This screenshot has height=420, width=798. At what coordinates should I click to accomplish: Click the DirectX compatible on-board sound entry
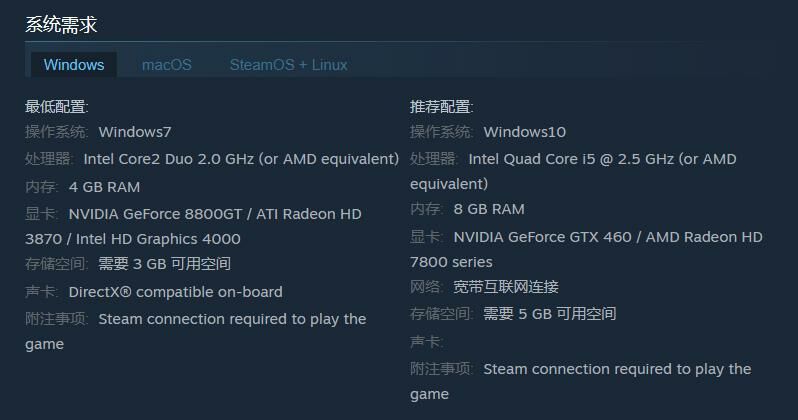(175, 292)
